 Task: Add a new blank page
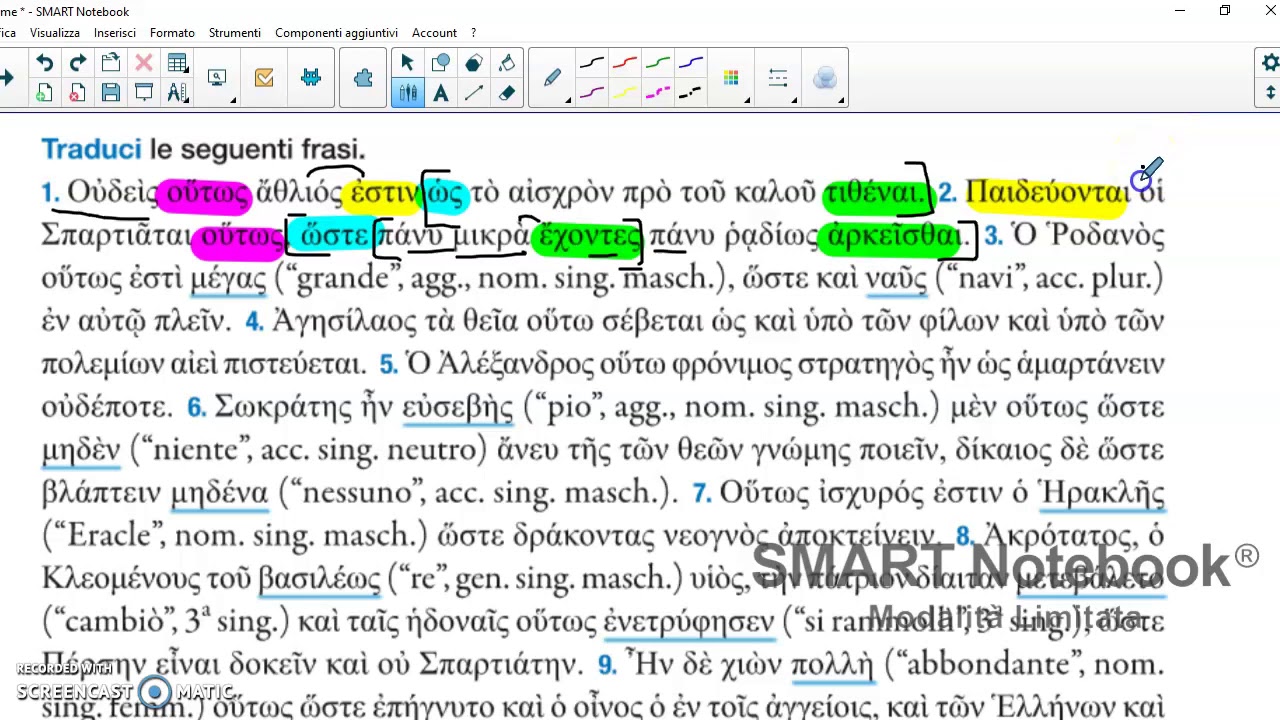tap(44, 93)
